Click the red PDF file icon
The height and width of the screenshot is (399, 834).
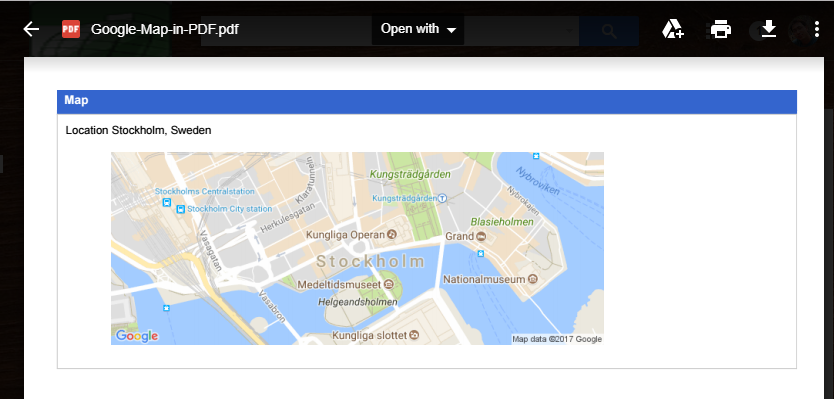(x=71, y=29)
